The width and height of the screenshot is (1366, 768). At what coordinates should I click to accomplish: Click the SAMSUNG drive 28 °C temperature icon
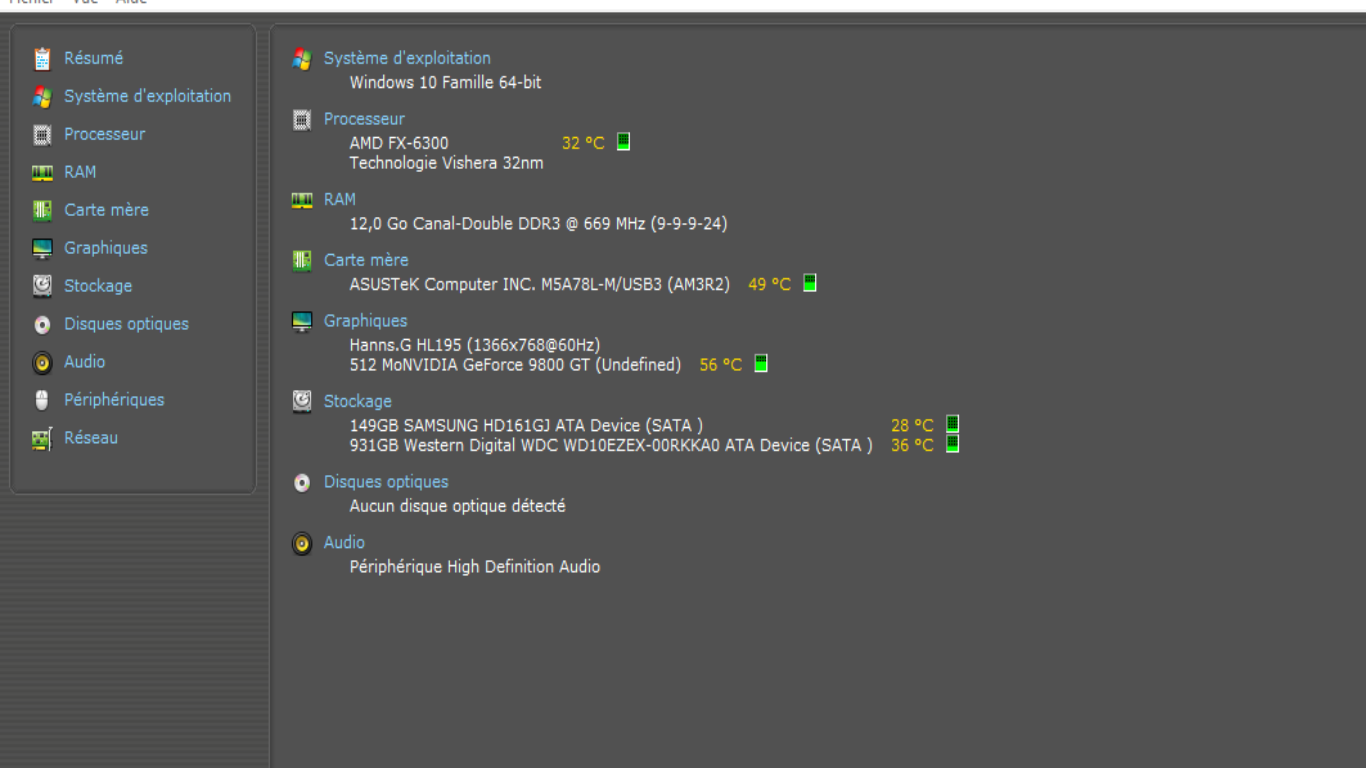click(x=953, y=424)
